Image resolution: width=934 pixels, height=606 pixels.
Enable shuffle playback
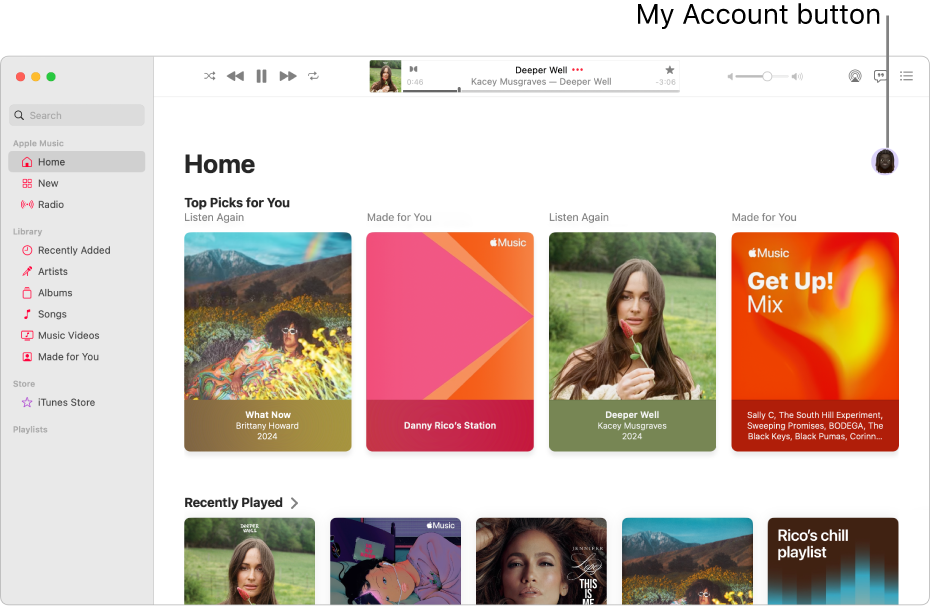209,76
